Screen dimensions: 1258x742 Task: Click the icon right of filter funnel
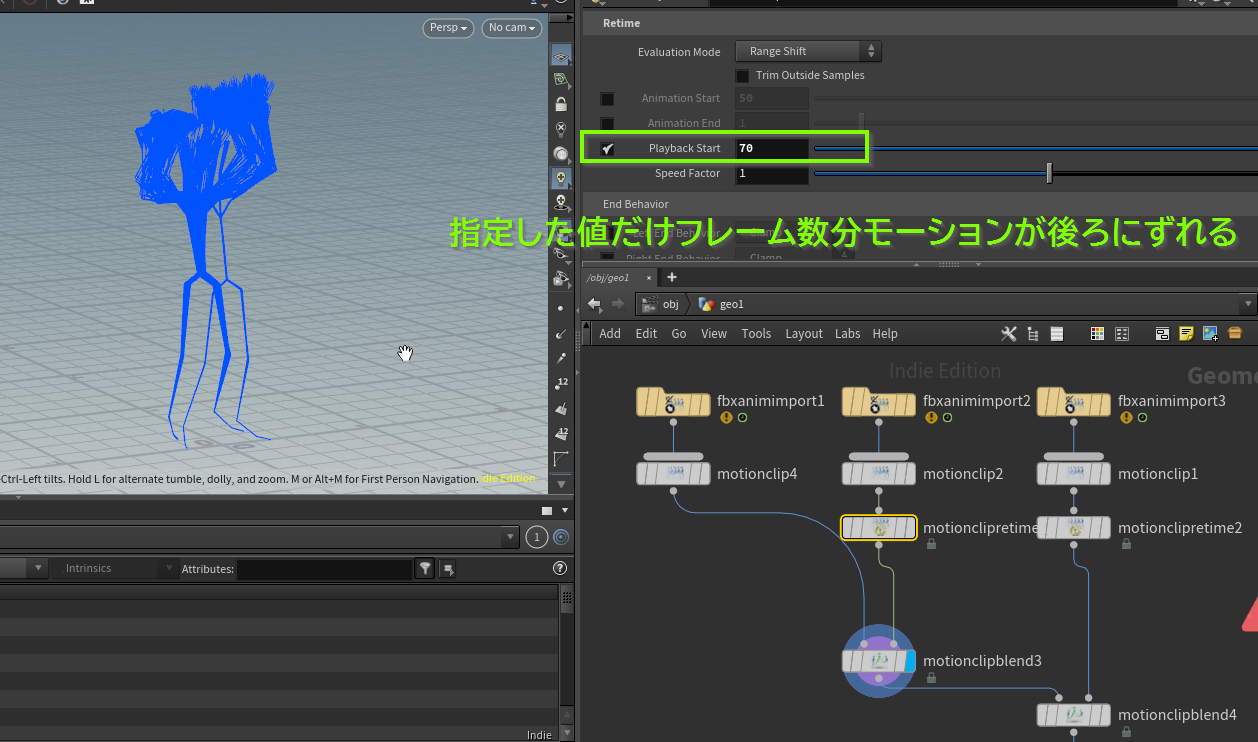point(447,568)
